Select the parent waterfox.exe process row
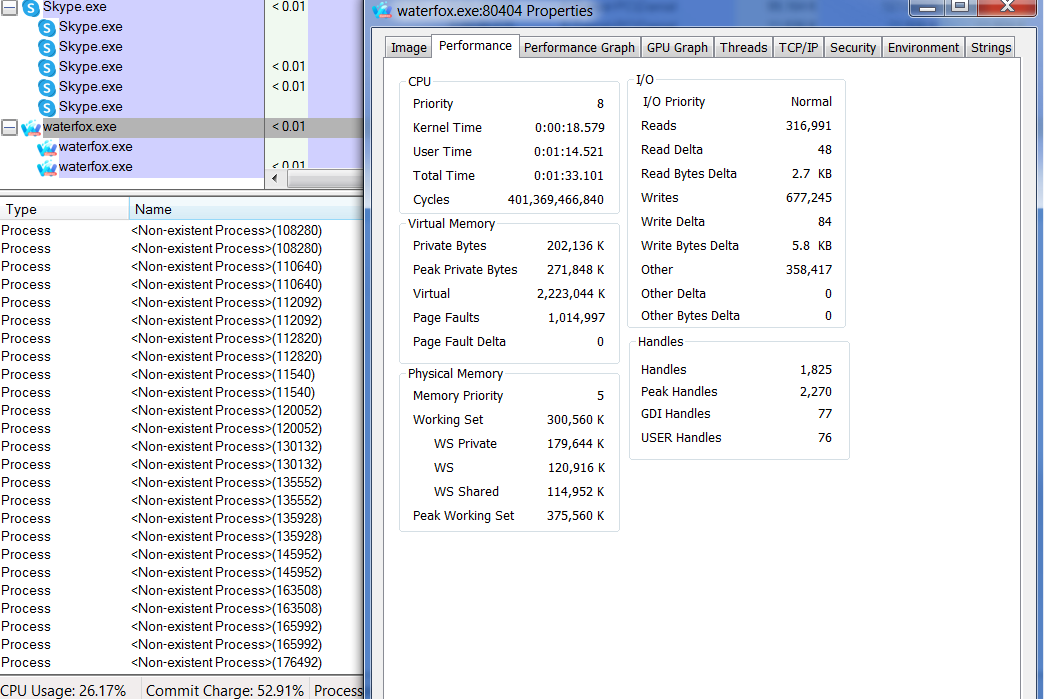The width and height of the screenshot is (1044, 699). point(181,127)
